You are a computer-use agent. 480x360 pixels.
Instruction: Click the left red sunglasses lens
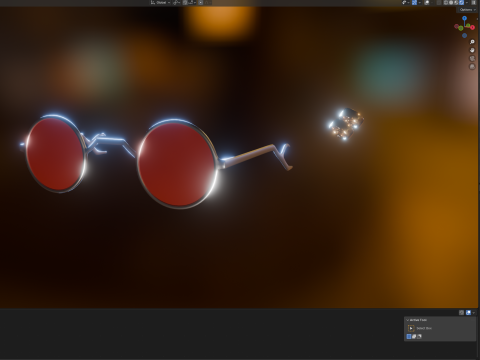(x=55, y=154)
